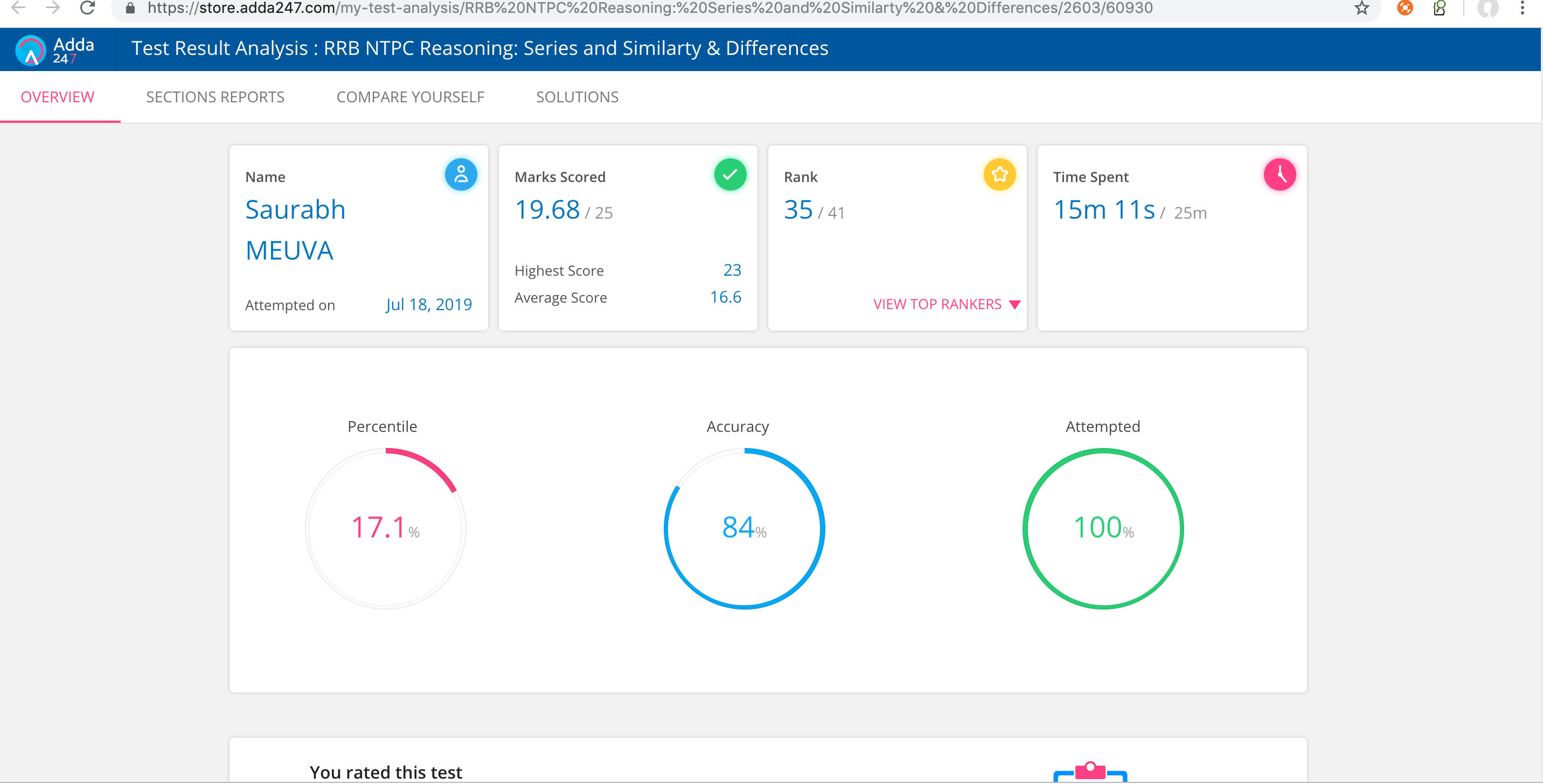
Task: Click the View Top Rankers link
Action: pos(937,304)
